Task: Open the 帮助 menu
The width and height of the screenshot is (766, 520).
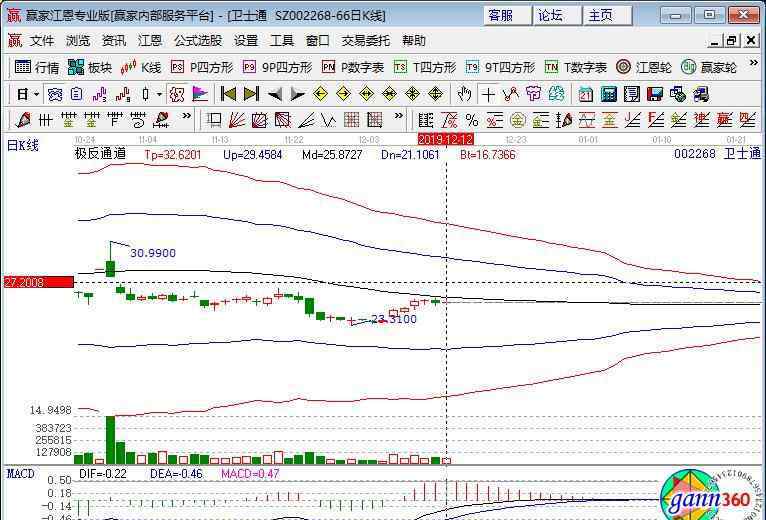Action: coord(414,41)
